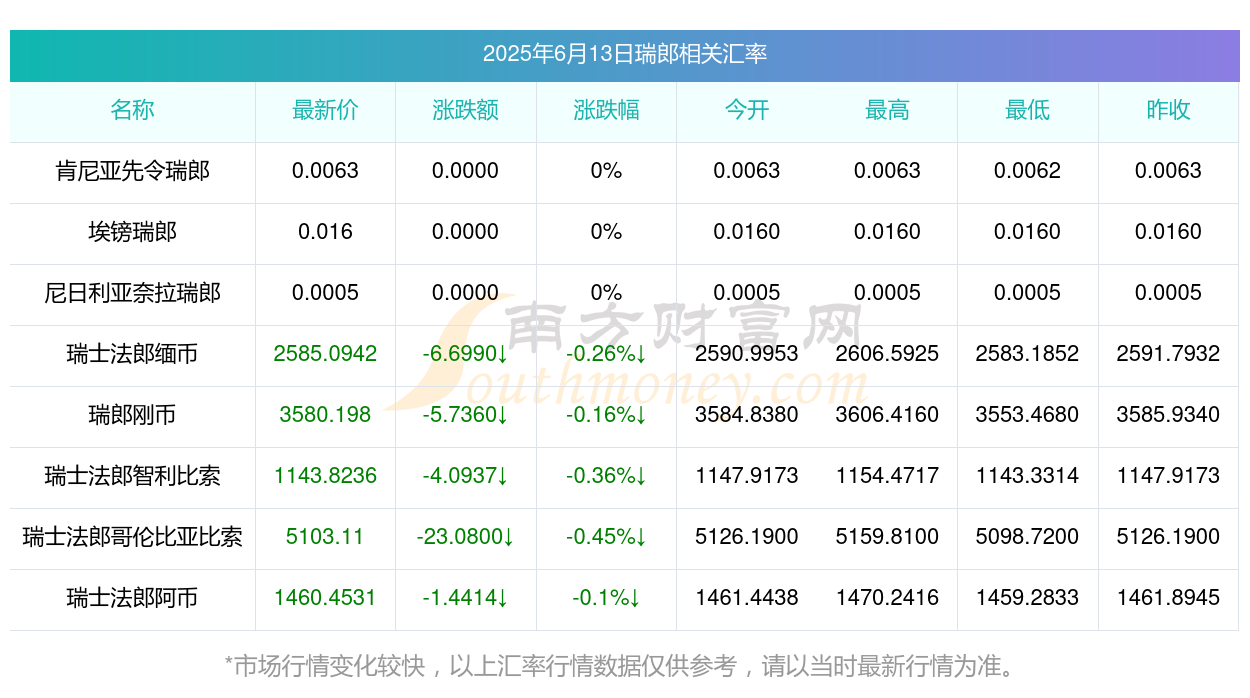Click opening value 1461.4438
This screenshot has width=1250, height=698.
(747, 598)
